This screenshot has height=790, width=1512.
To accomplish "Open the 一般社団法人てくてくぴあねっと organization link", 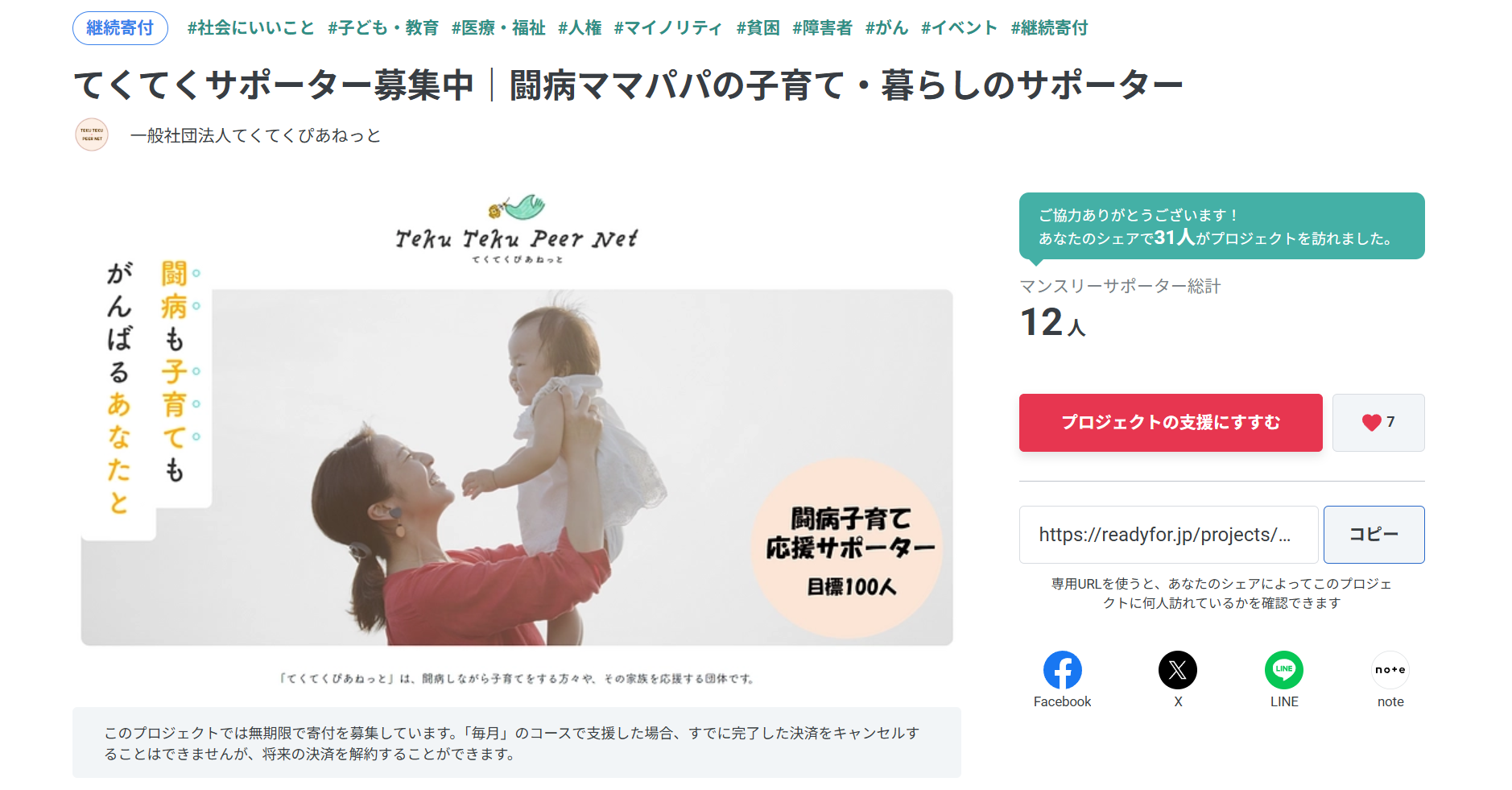I will click(x=256, y=135).
